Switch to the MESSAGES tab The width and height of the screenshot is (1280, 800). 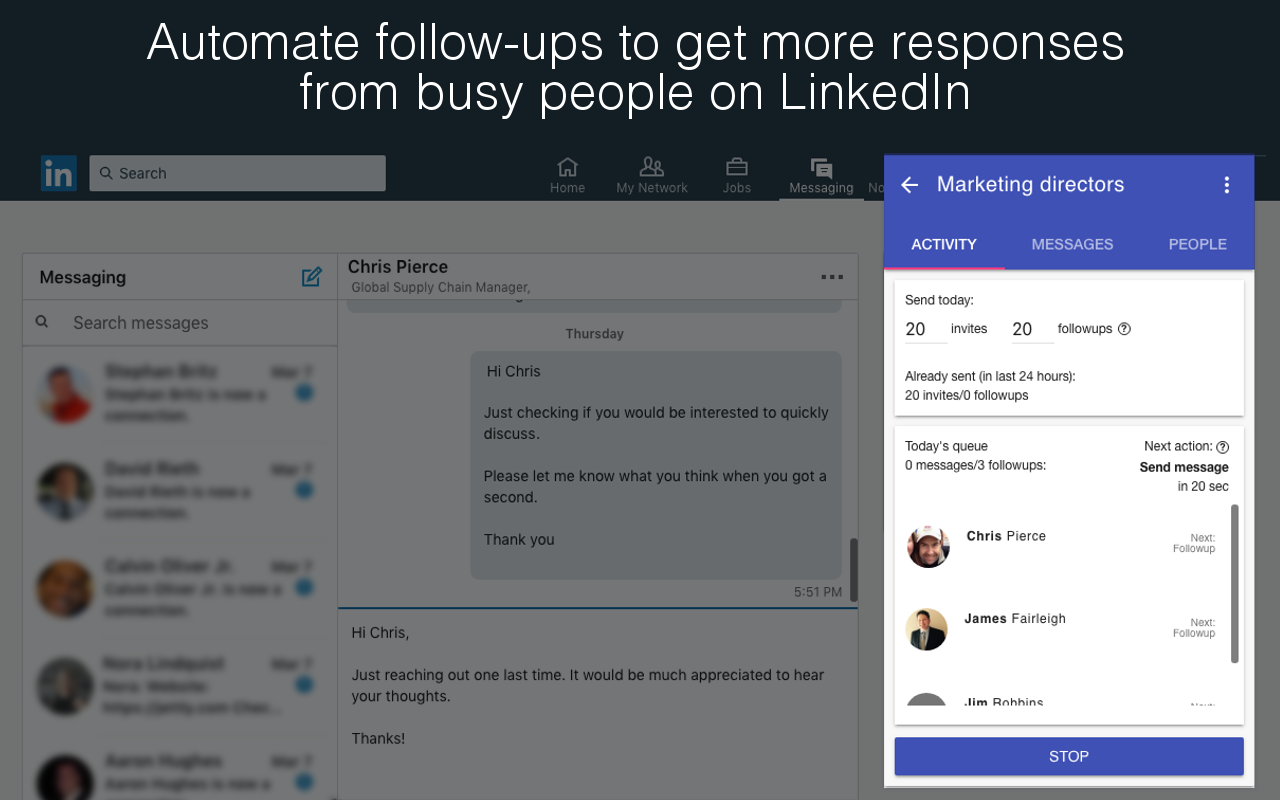[1072, 244]
